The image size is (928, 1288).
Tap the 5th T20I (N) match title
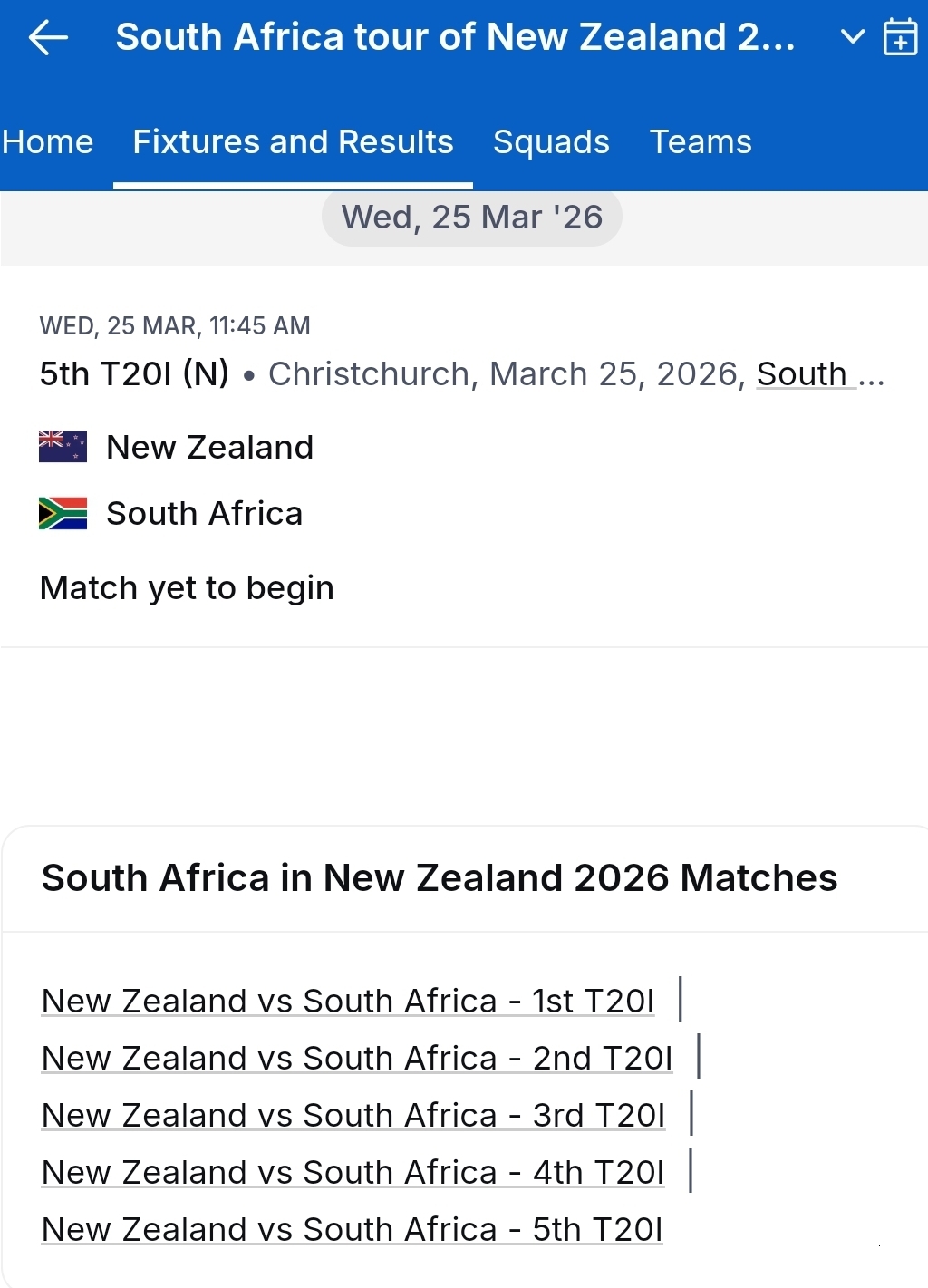(x=134, y=373)
